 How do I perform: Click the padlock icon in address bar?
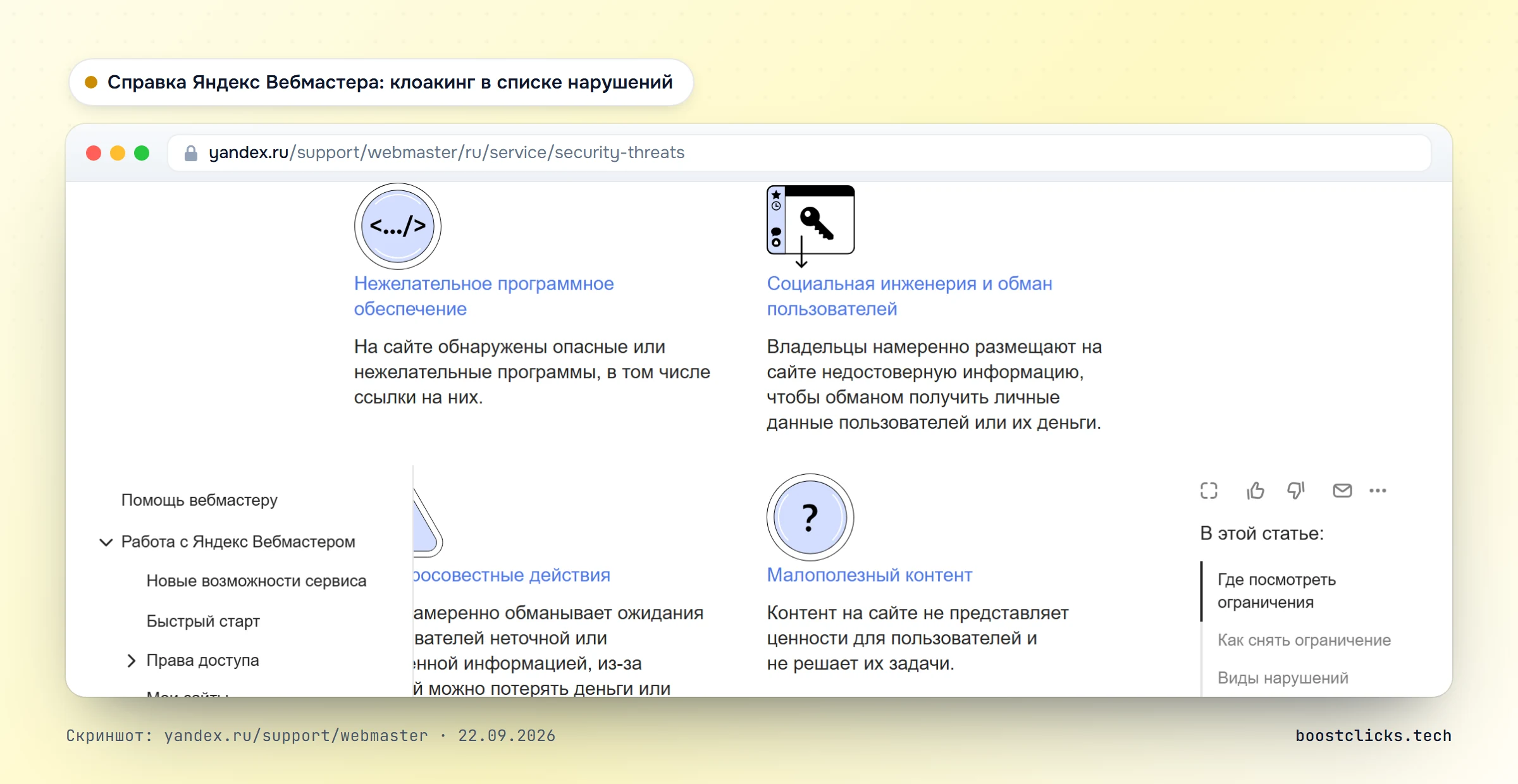(x=190, y=153)
